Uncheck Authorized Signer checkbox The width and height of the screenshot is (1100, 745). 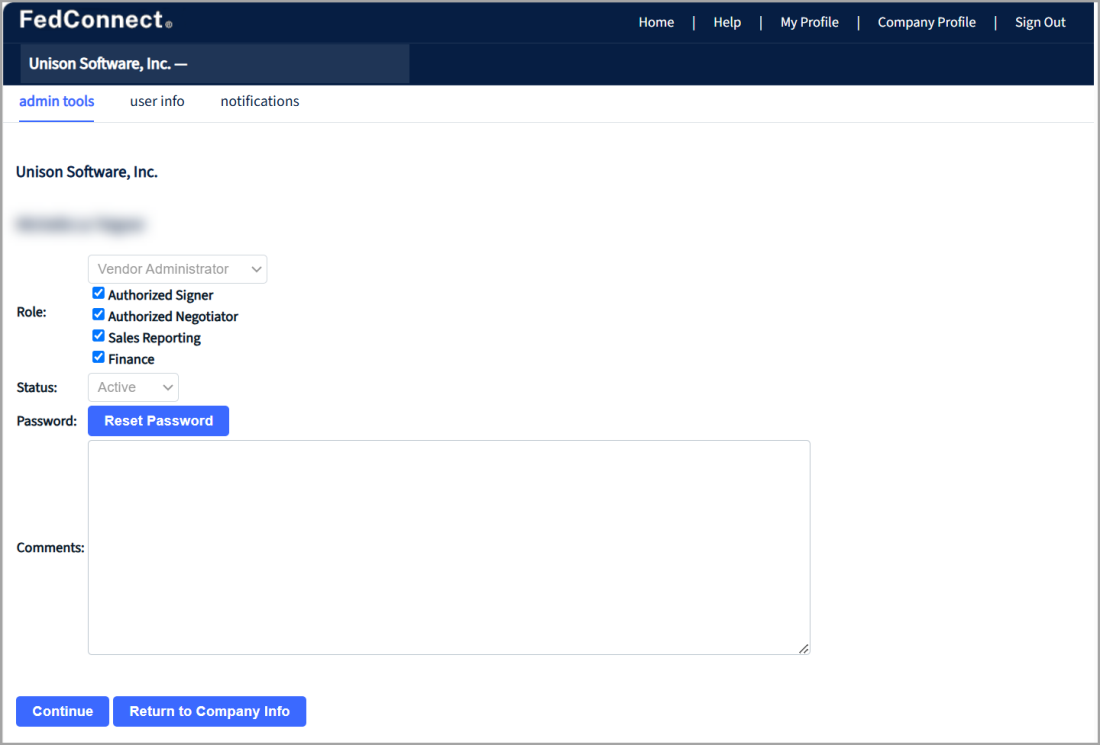(x=98, y=293)
